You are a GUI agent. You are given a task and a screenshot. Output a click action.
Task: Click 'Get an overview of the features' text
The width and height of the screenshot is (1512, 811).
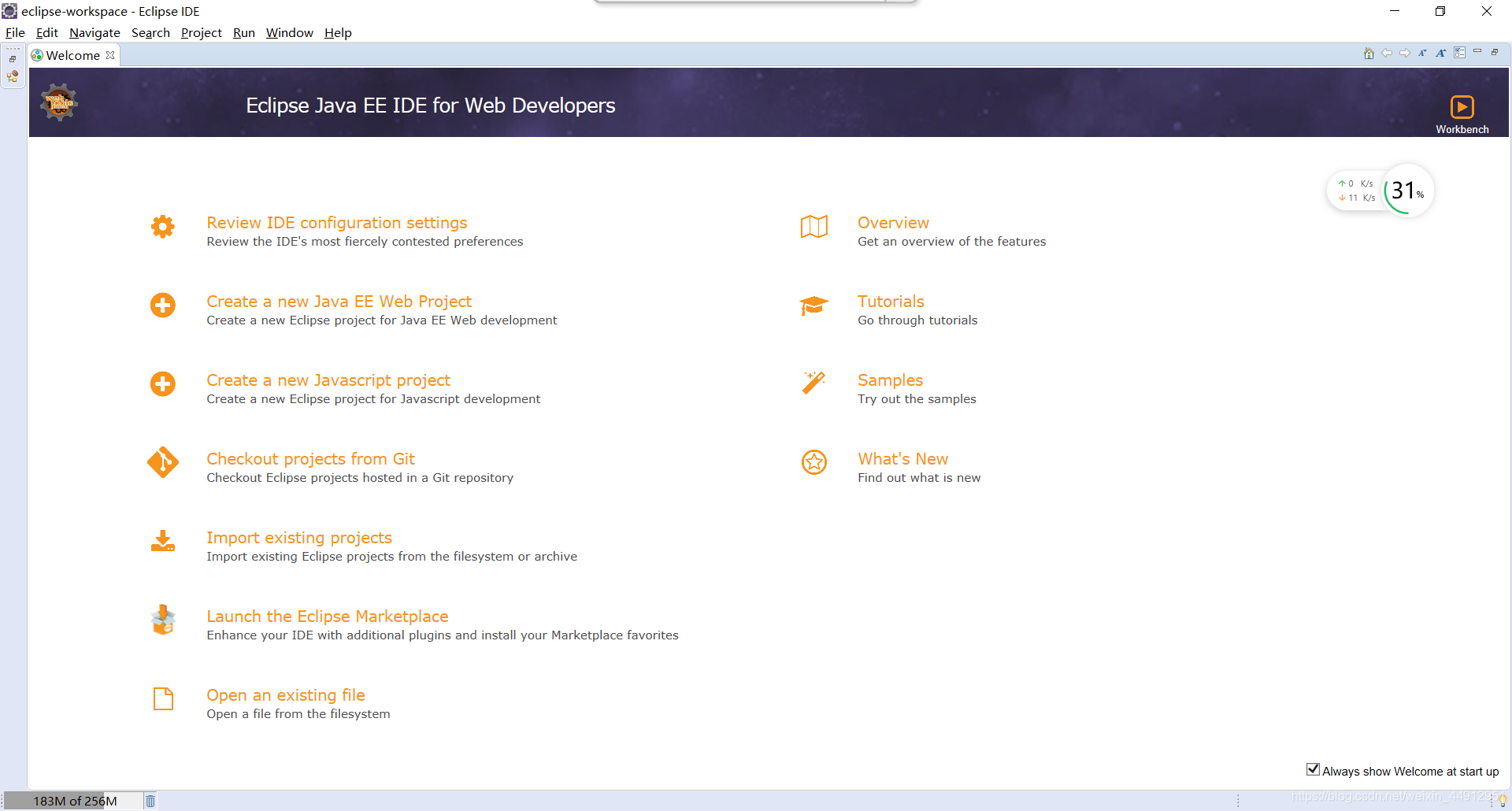click(951, 242)
